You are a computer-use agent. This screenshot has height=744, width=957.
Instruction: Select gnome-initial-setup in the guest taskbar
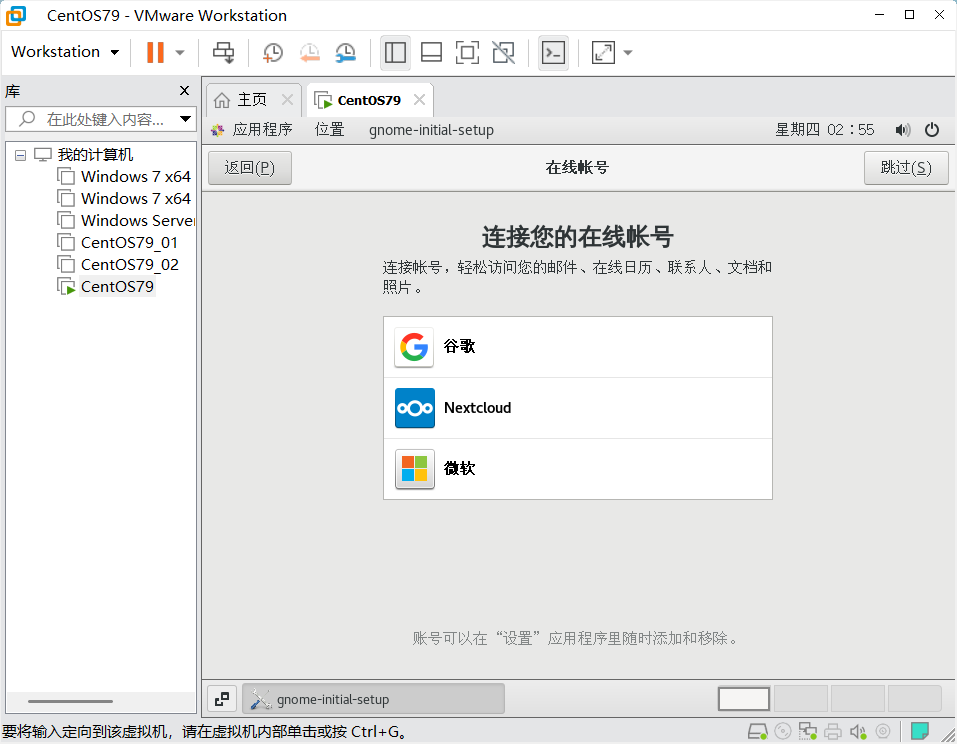pos(374,699)
